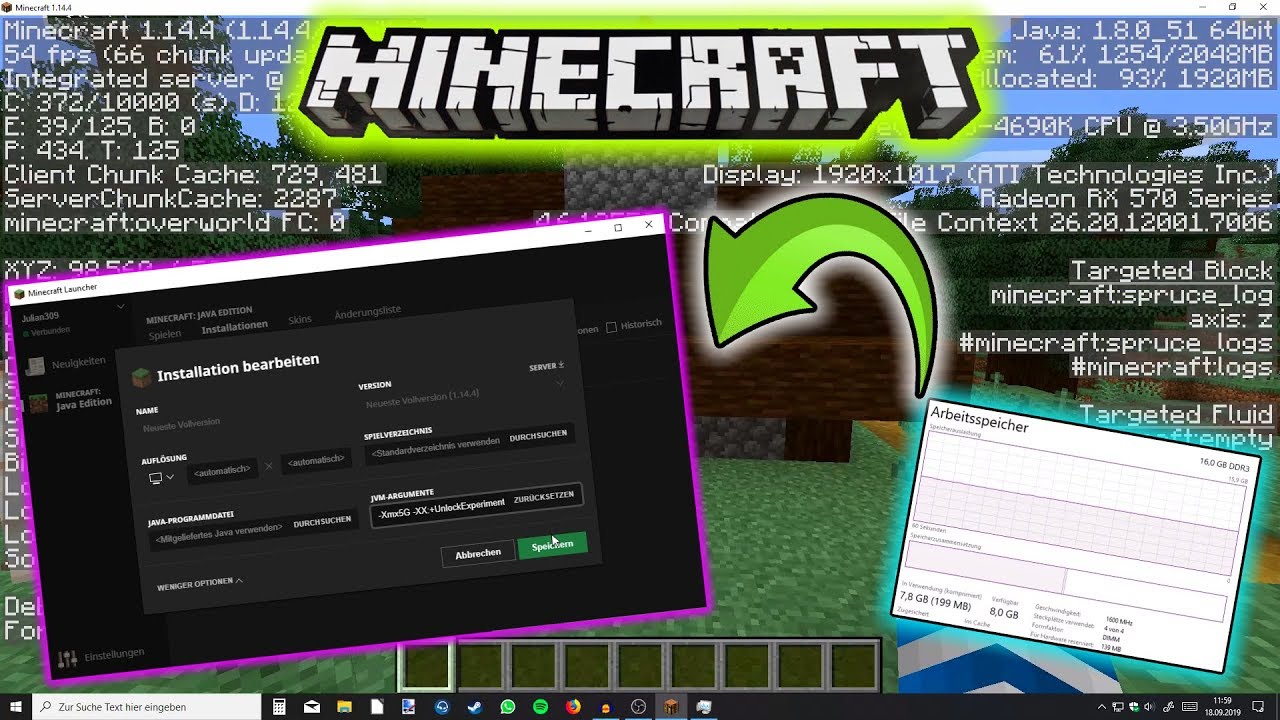The image size is (1280, 720).
Task: Open WhatsApp in the taskbar
Action: click(508, 706)
